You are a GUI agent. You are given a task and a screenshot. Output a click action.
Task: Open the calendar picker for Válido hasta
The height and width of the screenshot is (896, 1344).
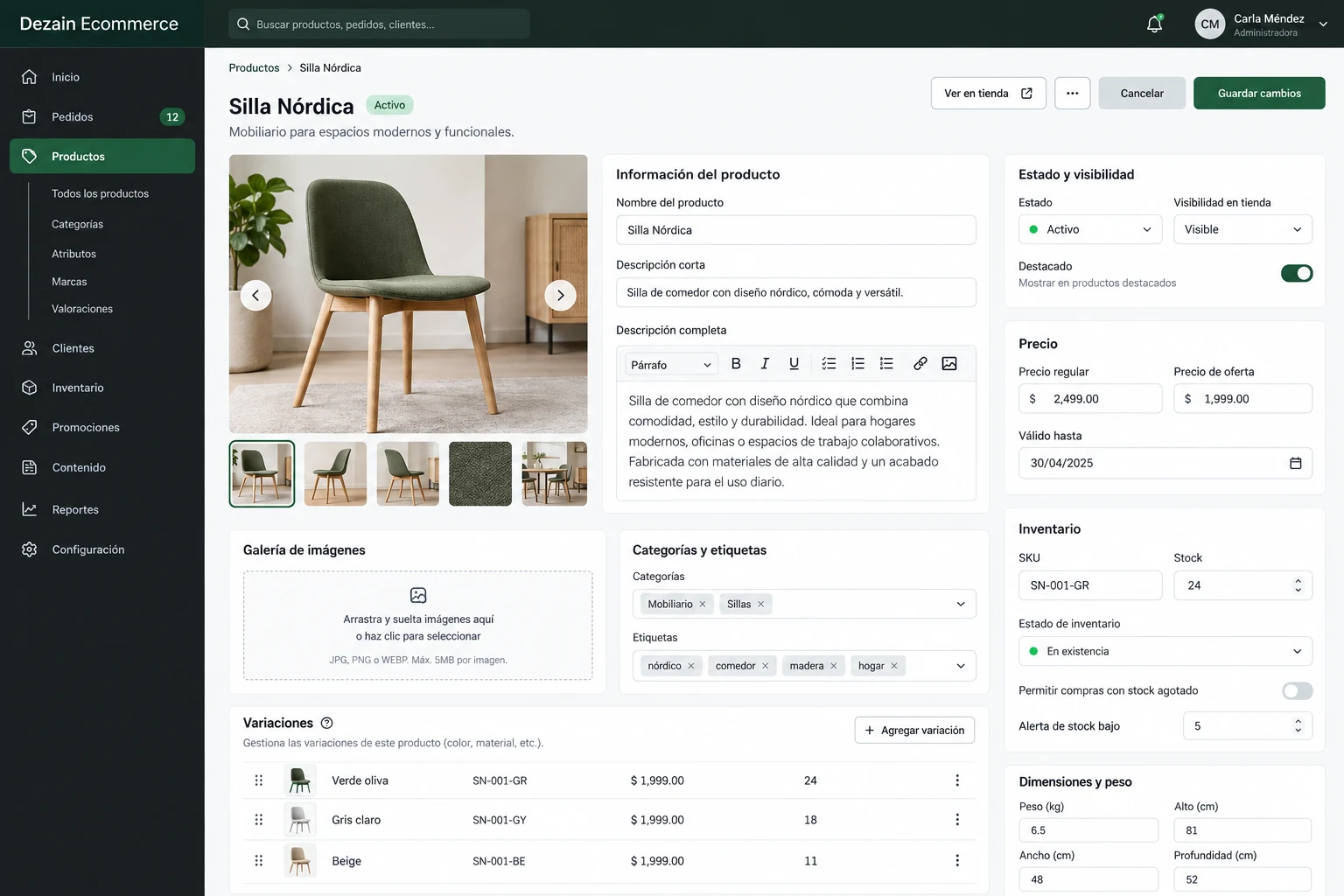[1295, 463]
